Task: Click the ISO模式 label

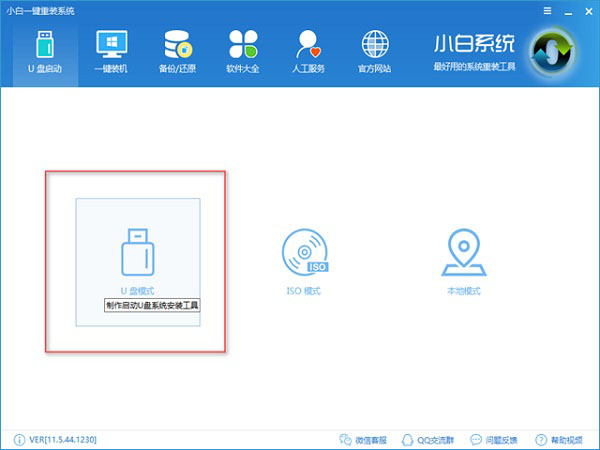Action: tap(304, 291)
